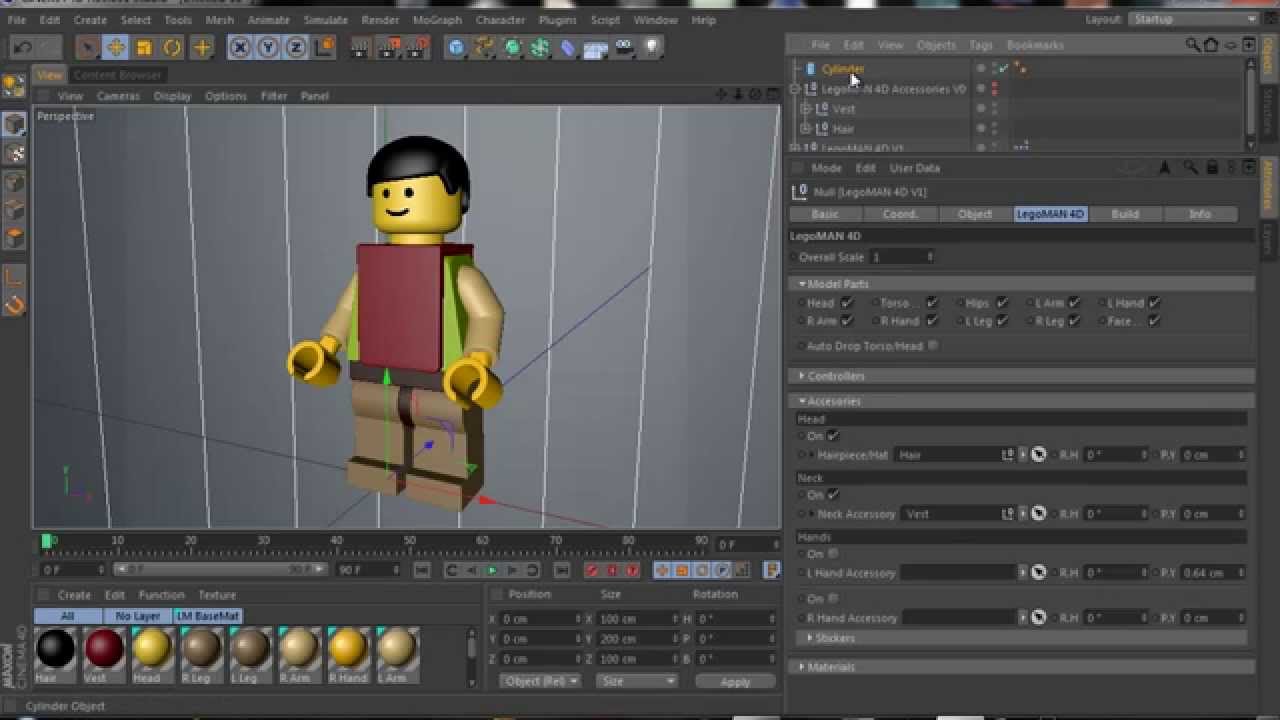Open the green NURBS generators icon

pyautogui.click(x=513, y=47)
